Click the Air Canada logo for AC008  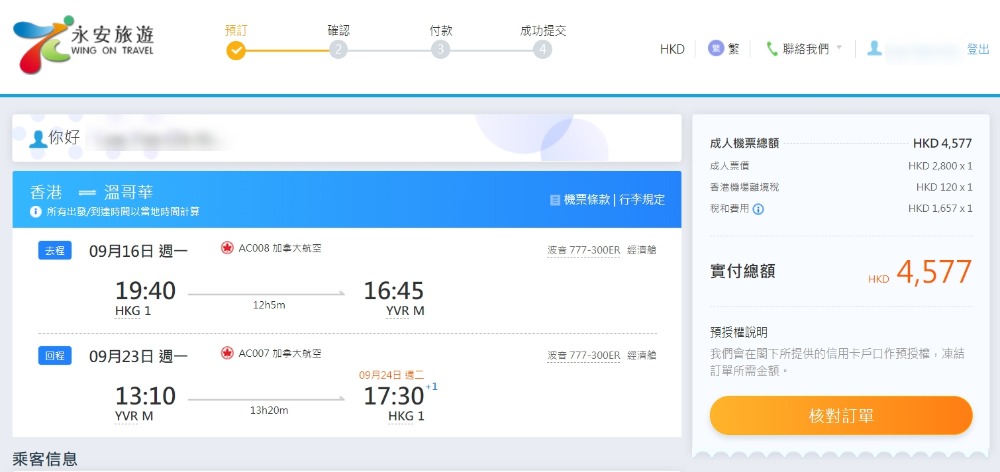click(x=227, y=248)
